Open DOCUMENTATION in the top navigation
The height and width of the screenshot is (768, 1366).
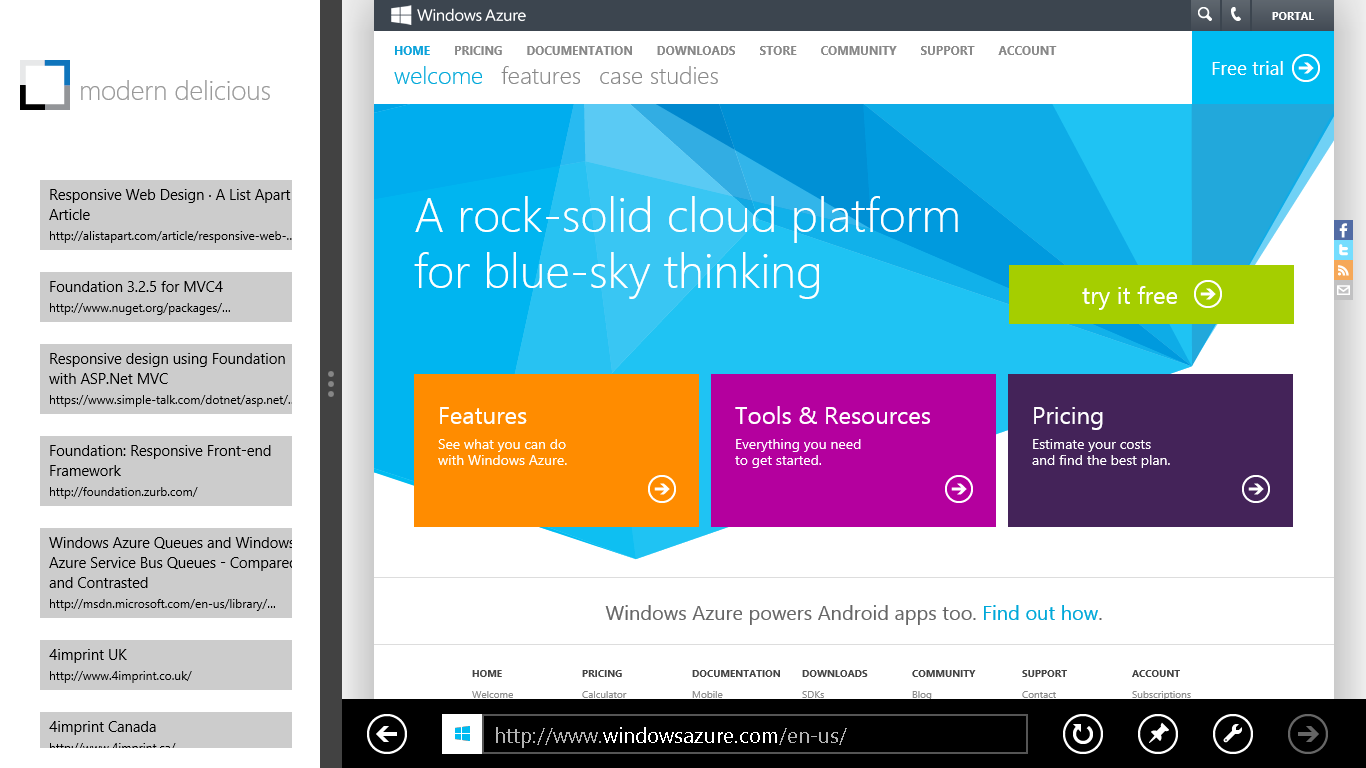click(x=579, y=51)
